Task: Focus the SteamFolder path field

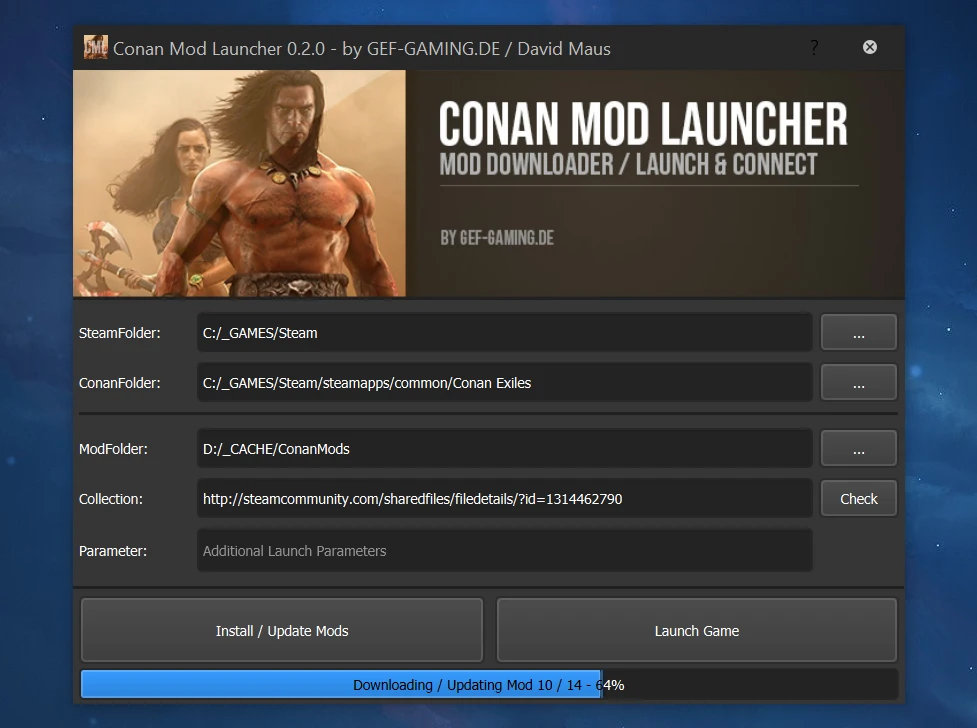Action: 505,332
